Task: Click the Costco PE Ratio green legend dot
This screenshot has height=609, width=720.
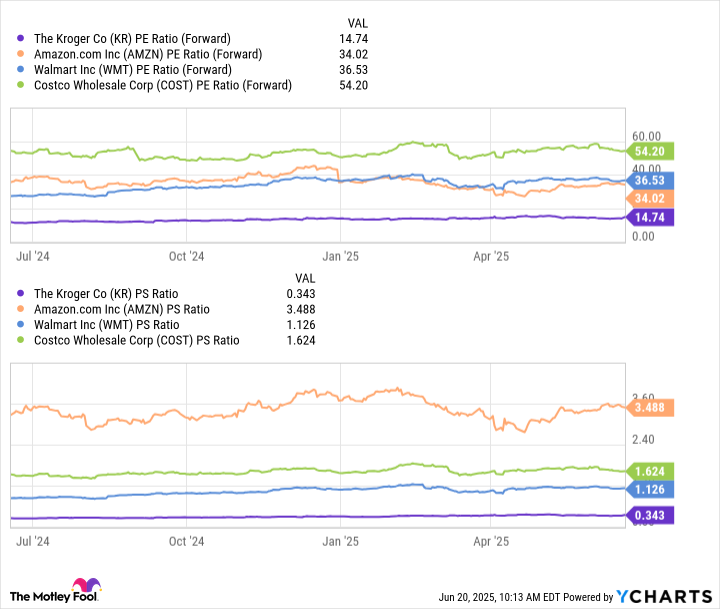Action: click(20, 86)
